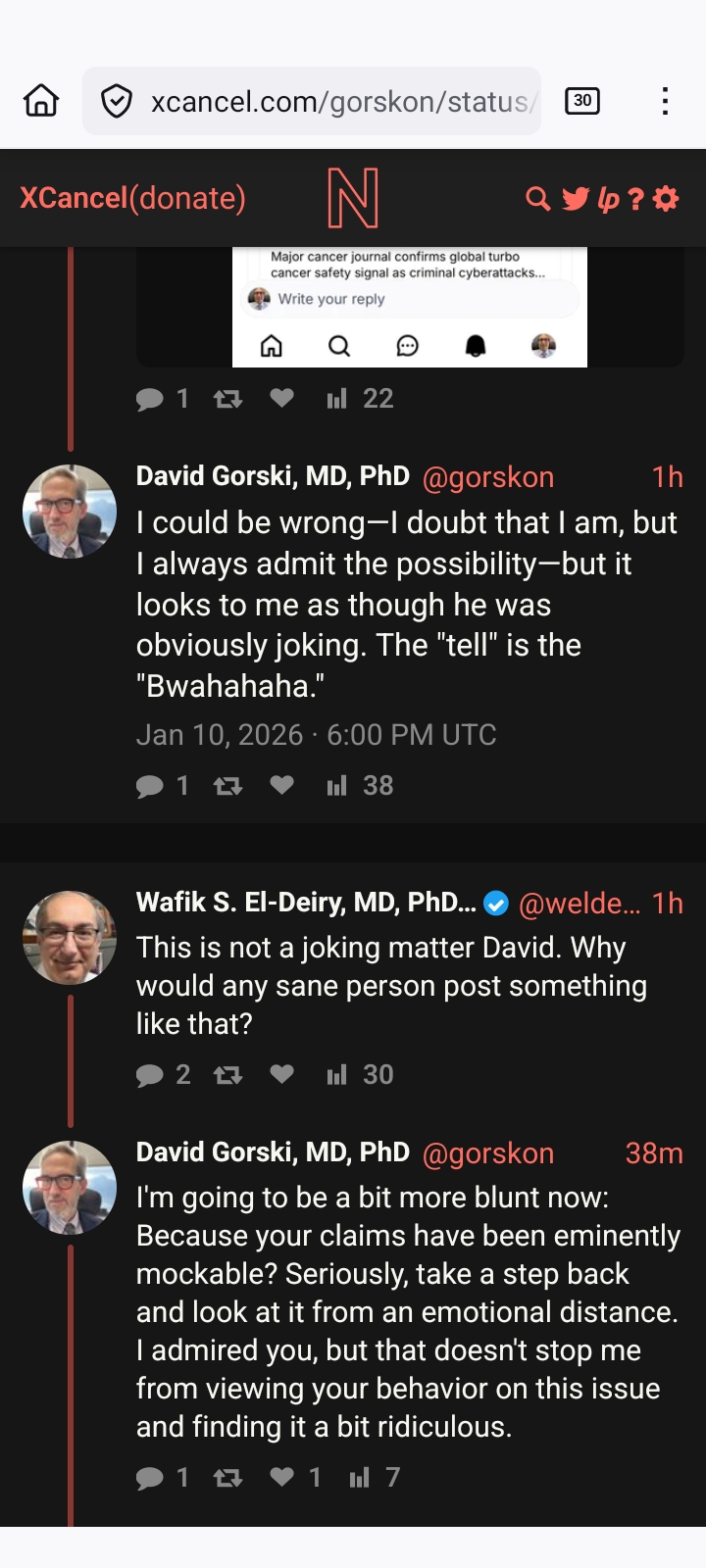Click the (donate) link
This screenshot has height=1568, width=706.
coord(187,198)
